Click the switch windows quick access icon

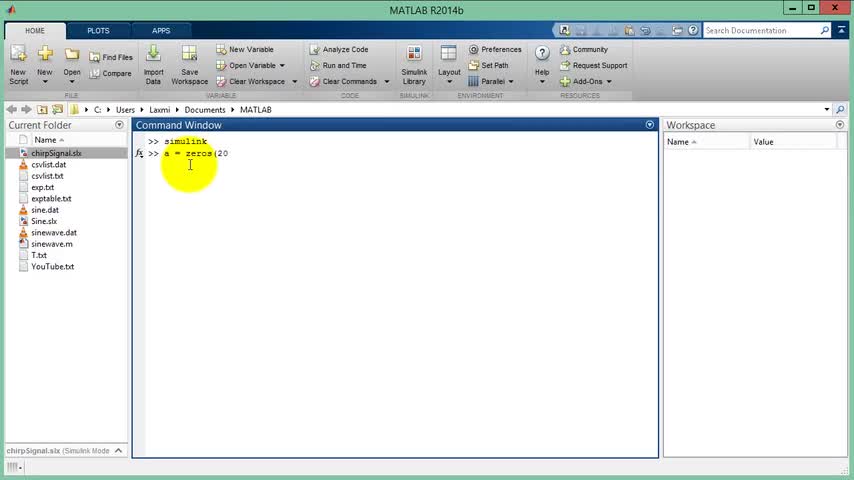click(677, 31)
